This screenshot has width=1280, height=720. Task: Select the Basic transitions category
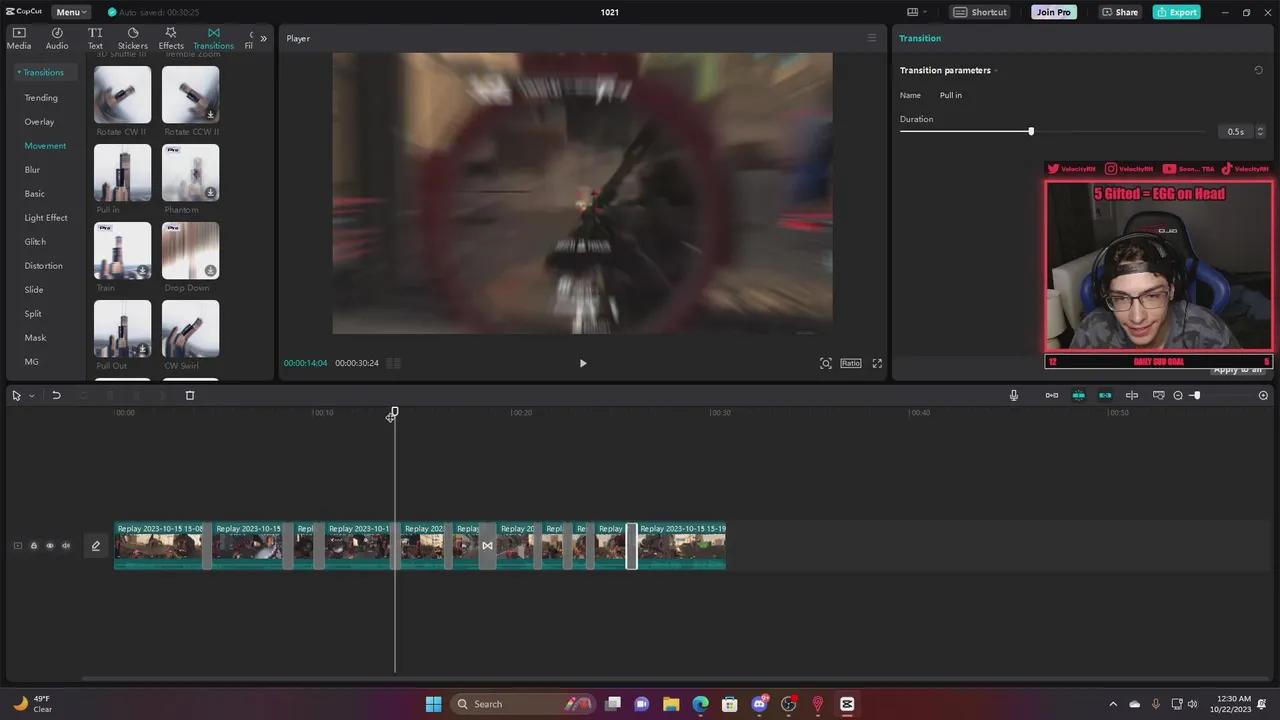tap(35, 194)
